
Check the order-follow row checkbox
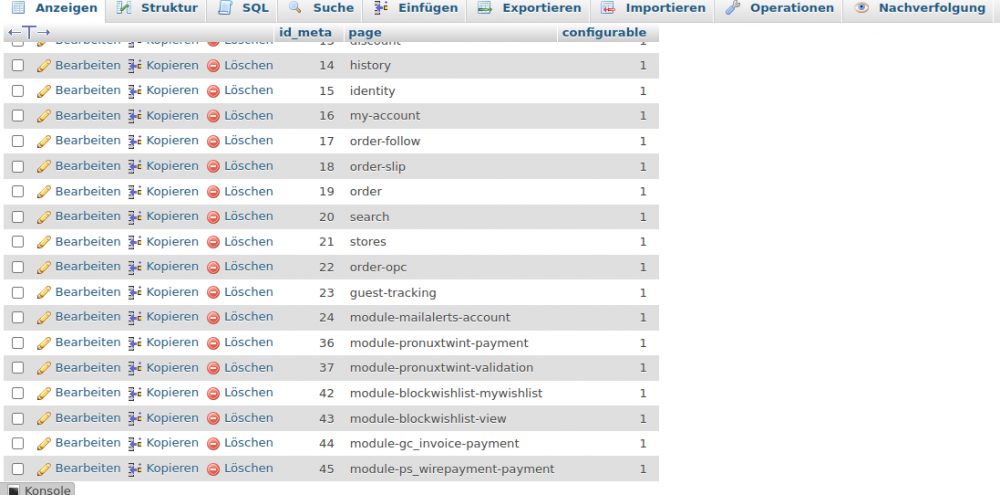(18, 141)
